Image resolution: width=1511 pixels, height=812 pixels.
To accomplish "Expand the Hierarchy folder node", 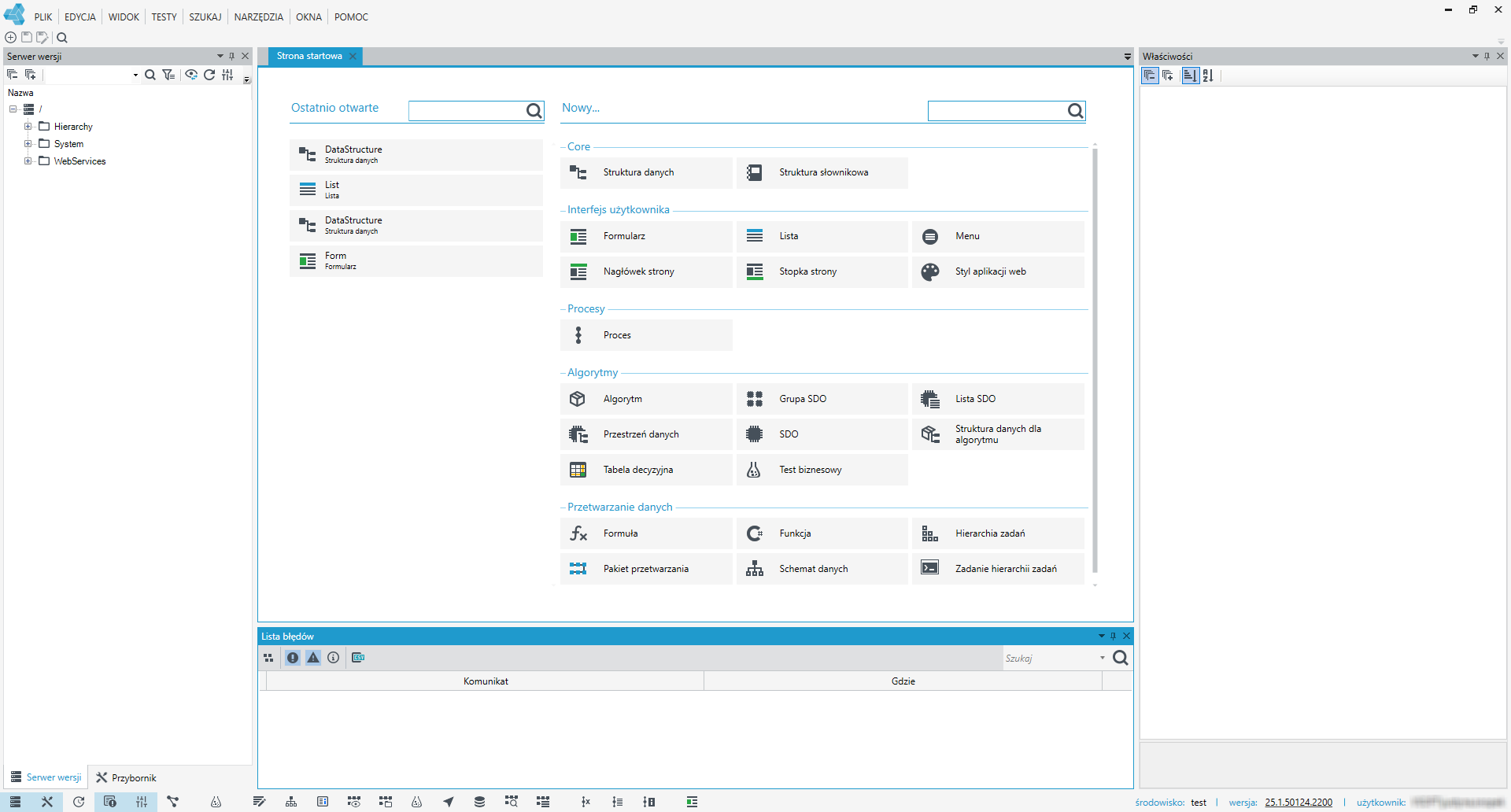I will pyautogui.click(x=28, y=127).
